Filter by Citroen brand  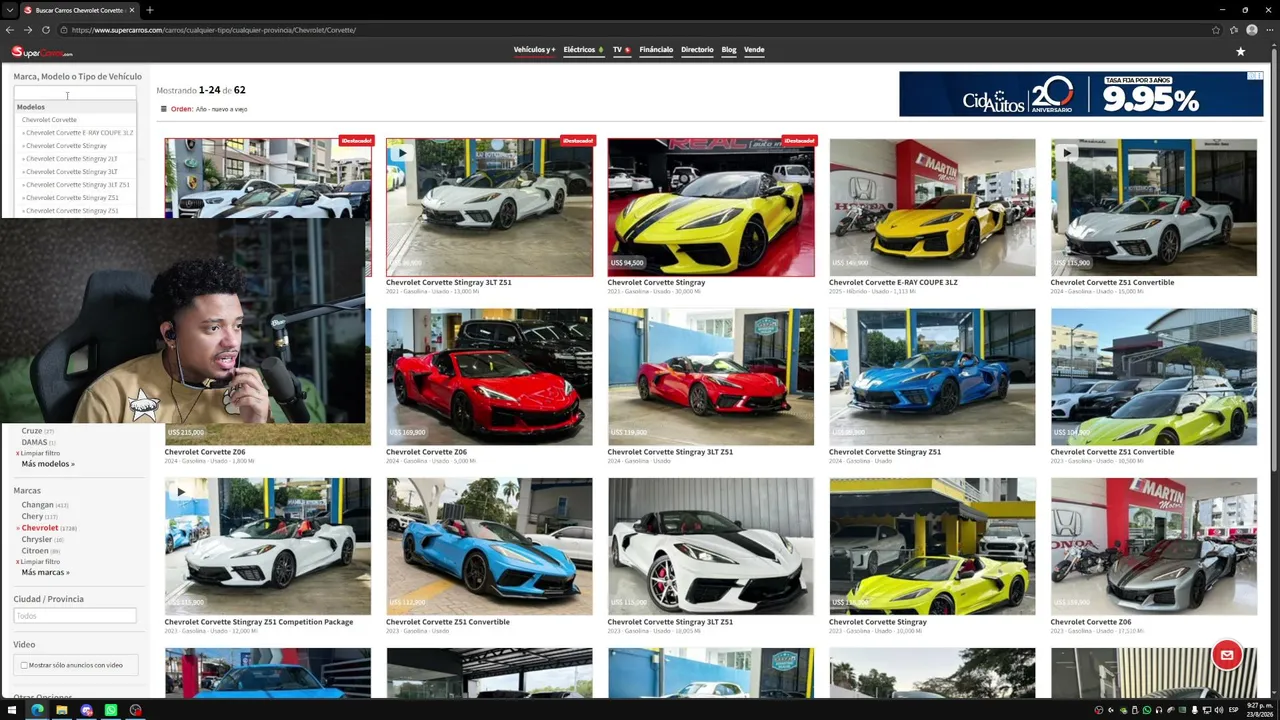[x=35, y=551]
